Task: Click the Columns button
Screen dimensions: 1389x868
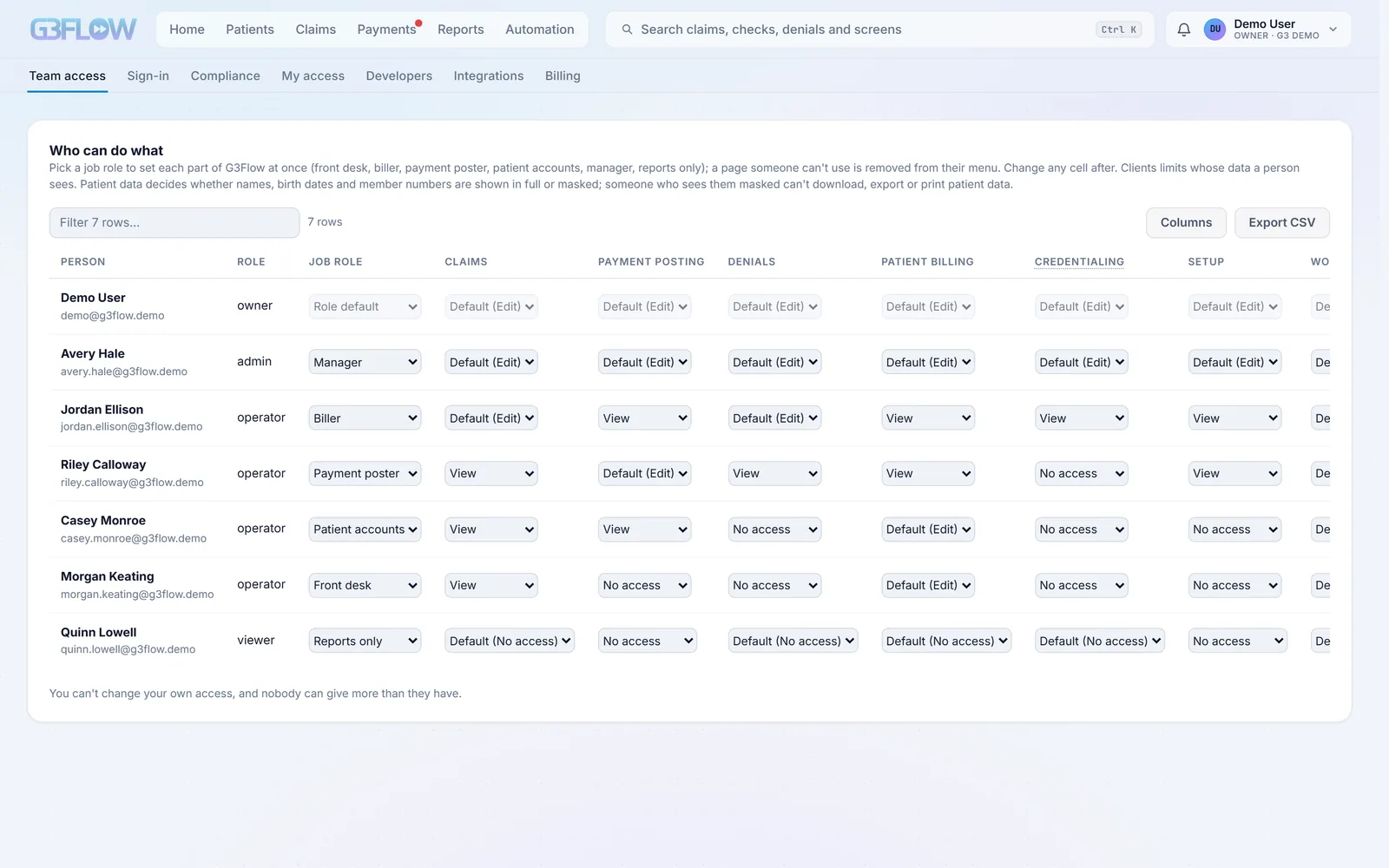Action: click(1186, 223)
